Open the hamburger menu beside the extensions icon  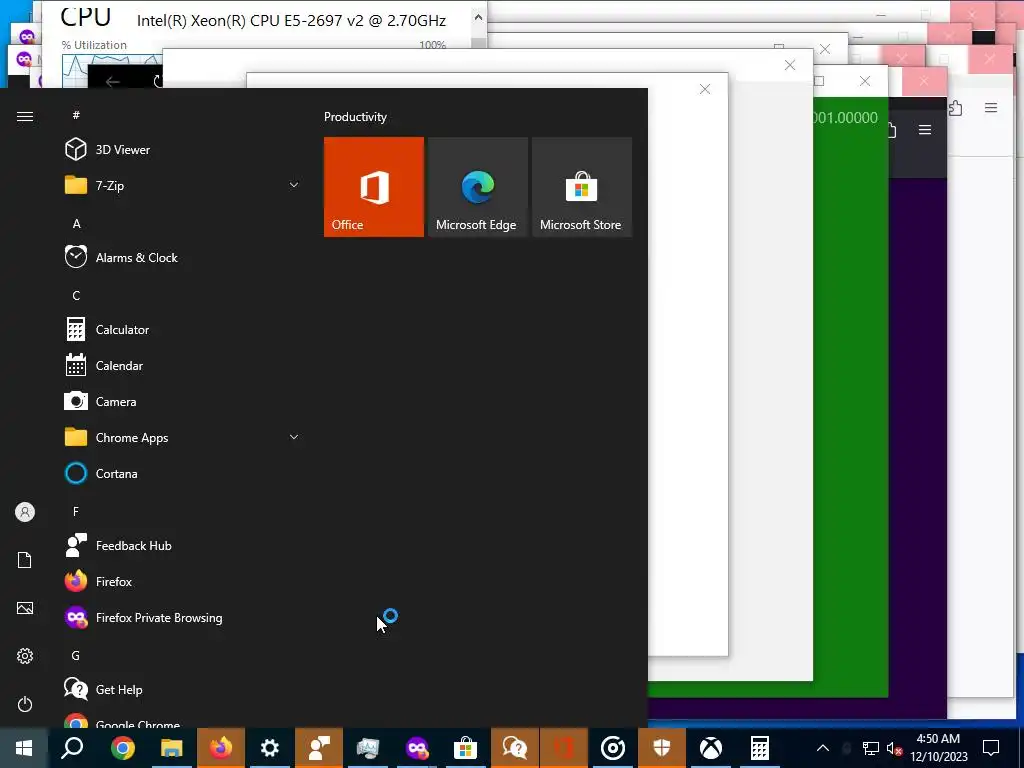991,108
